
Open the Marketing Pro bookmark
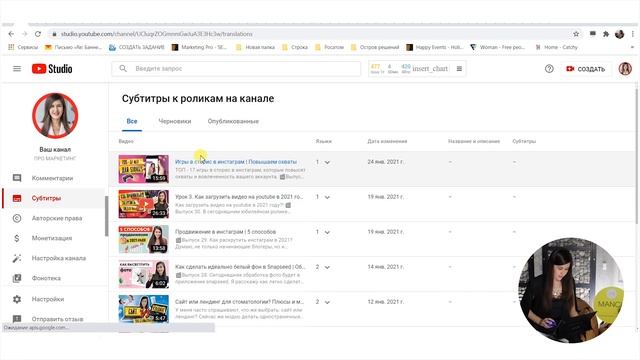pos(199,47)
